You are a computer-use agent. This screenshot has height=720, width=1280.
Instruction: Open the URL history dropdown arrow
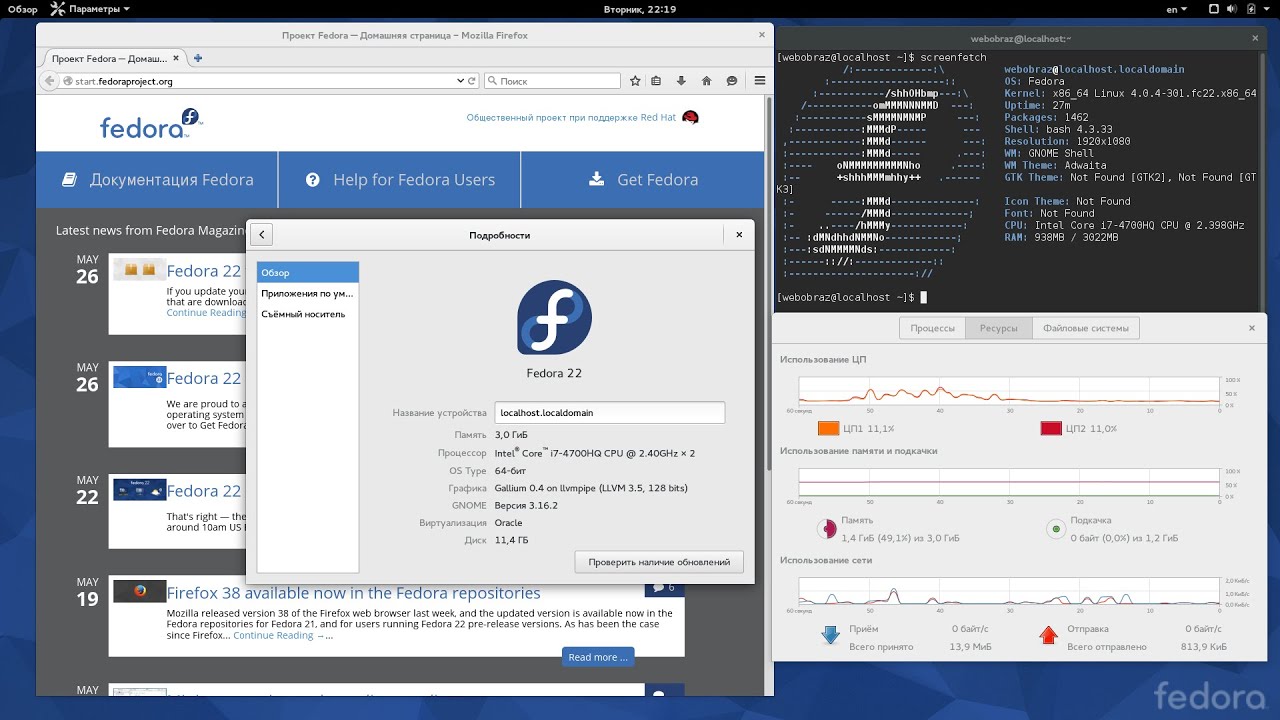point(461,81)
